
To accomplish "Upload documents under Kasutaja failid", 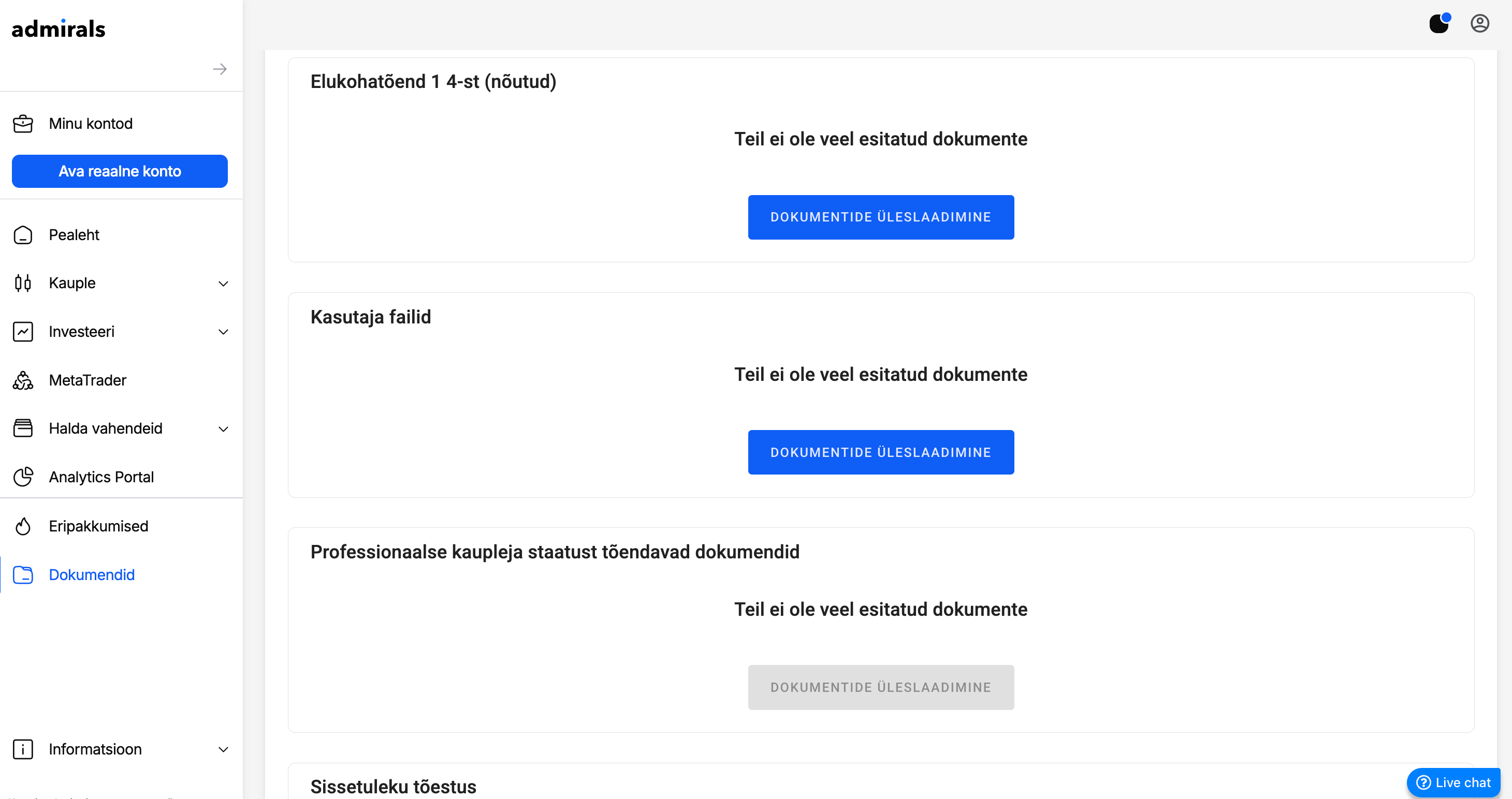I will (880, 452).
